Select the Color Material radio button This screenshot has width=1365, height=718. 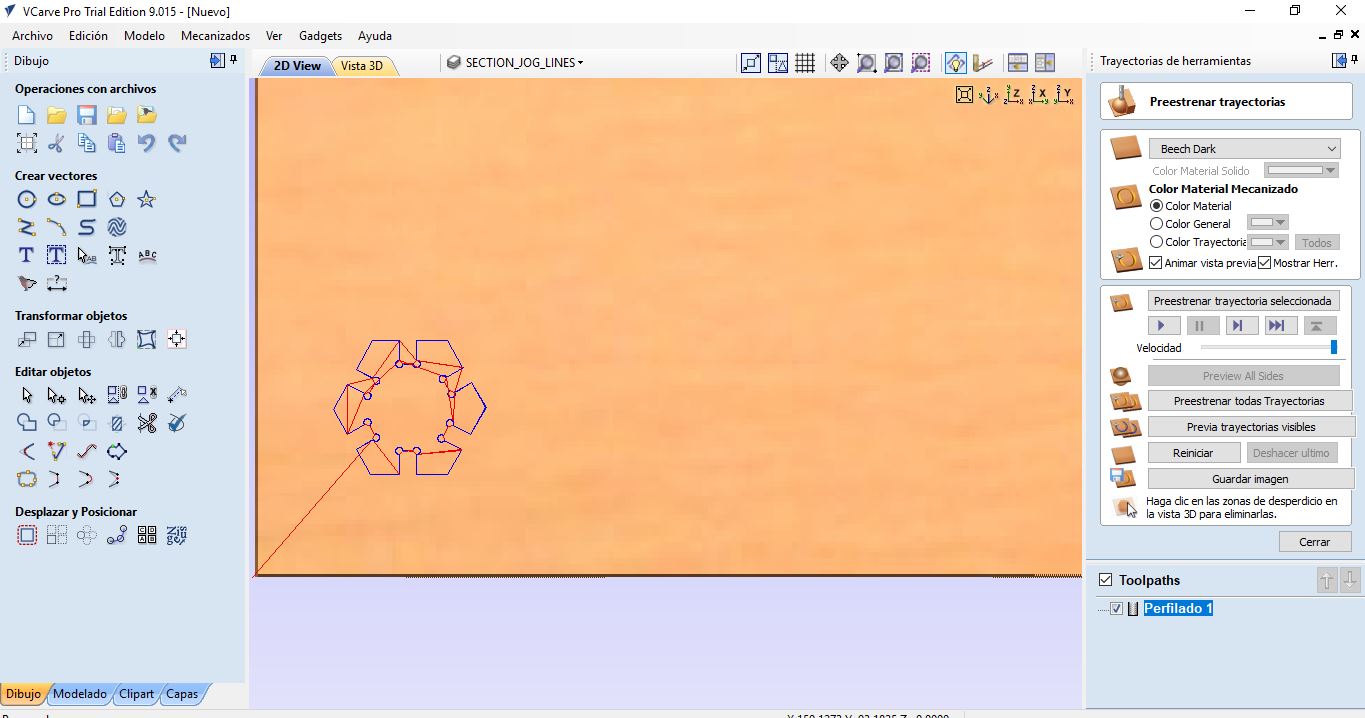click(1157, 205)
